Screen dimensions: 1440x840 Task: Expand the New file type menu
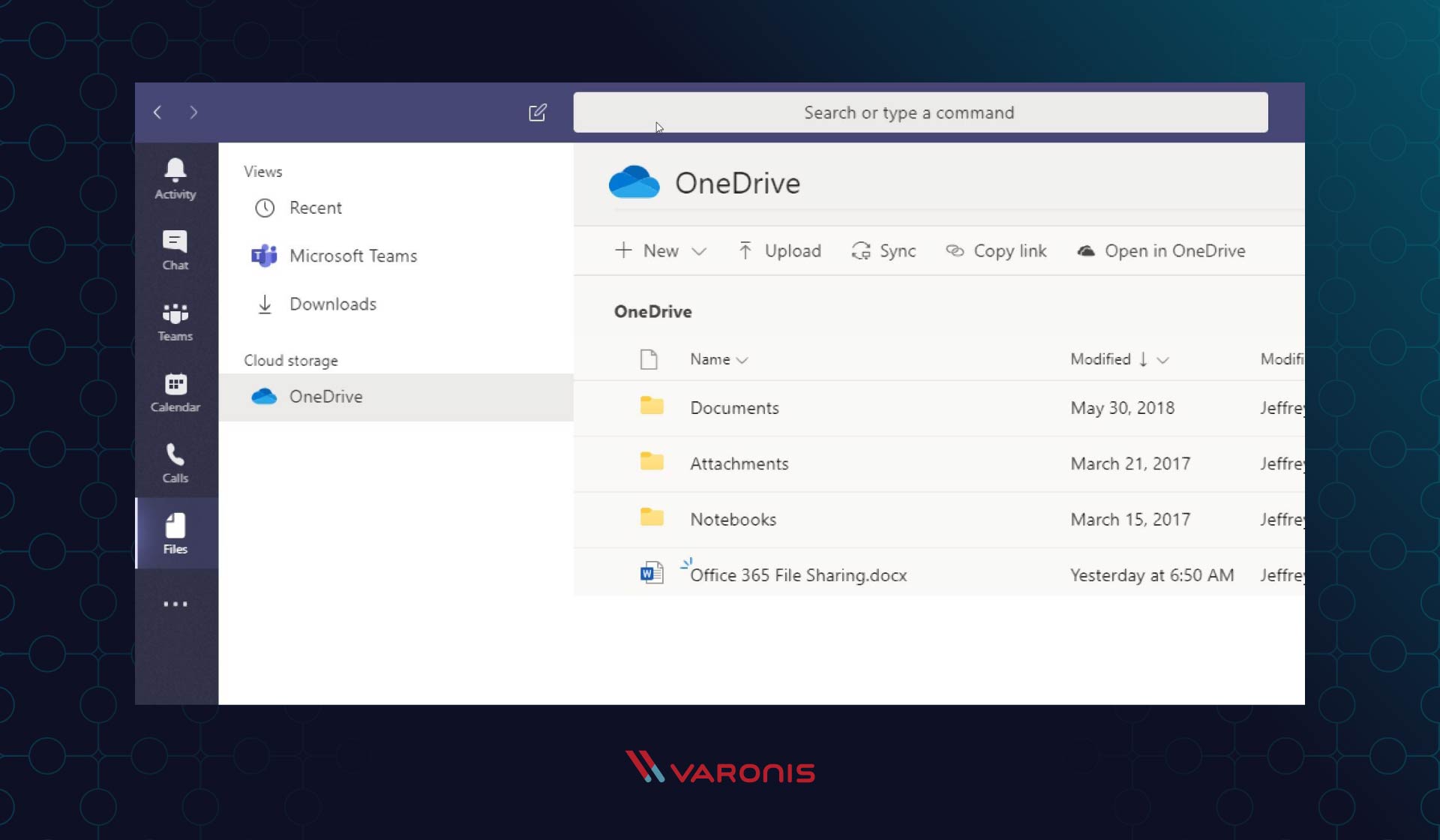click(700, 251)
